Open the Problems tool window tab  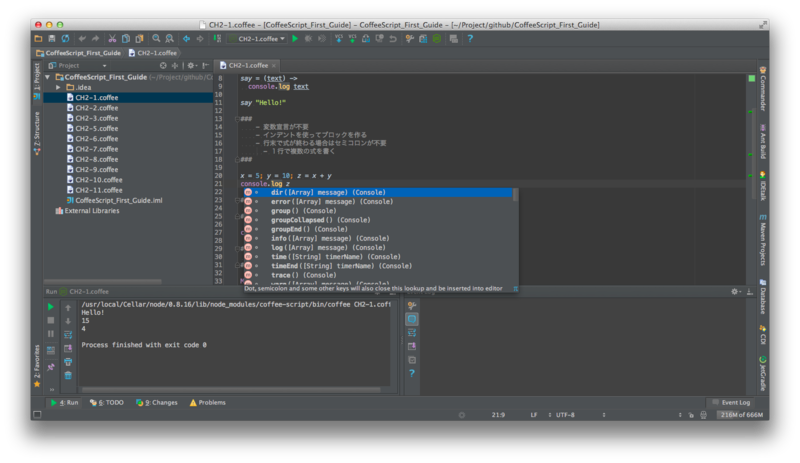pos(208,403)
